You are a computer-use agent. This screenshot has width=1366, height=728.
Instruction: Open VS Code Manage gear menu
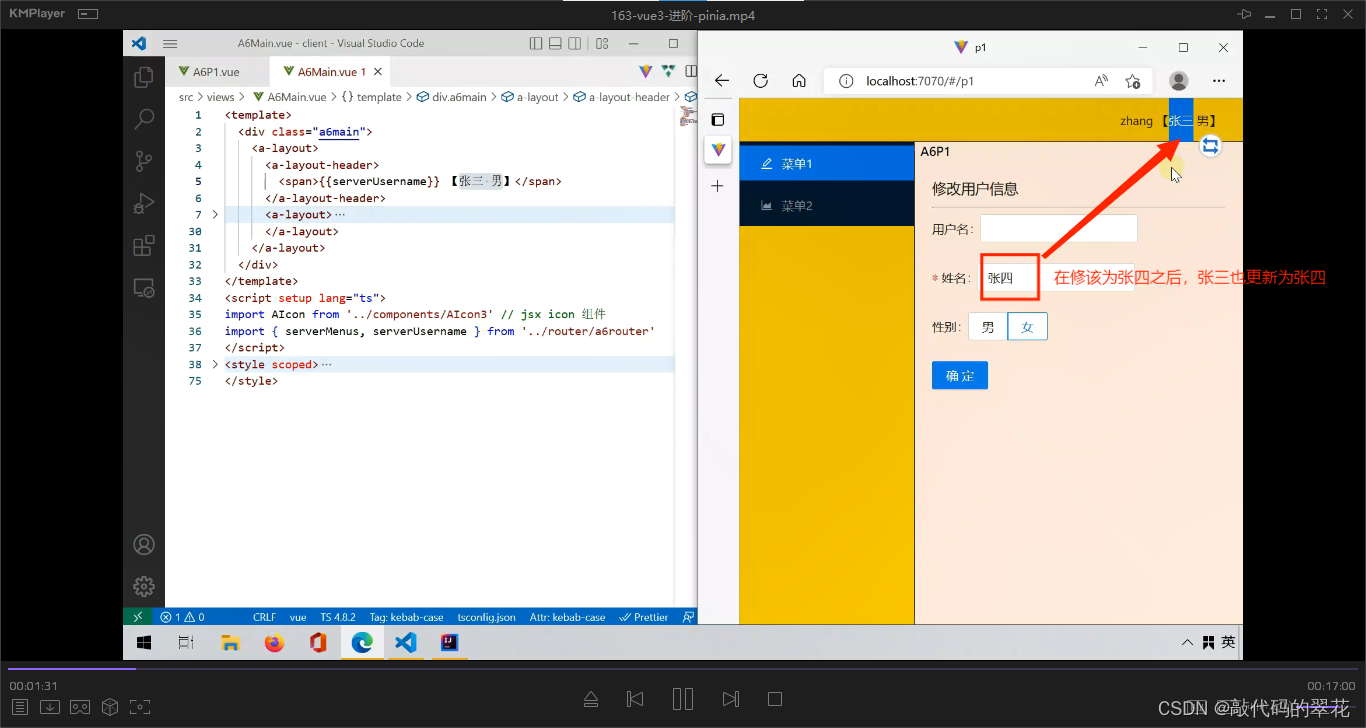pyautogui.click(x=144, y=586)
